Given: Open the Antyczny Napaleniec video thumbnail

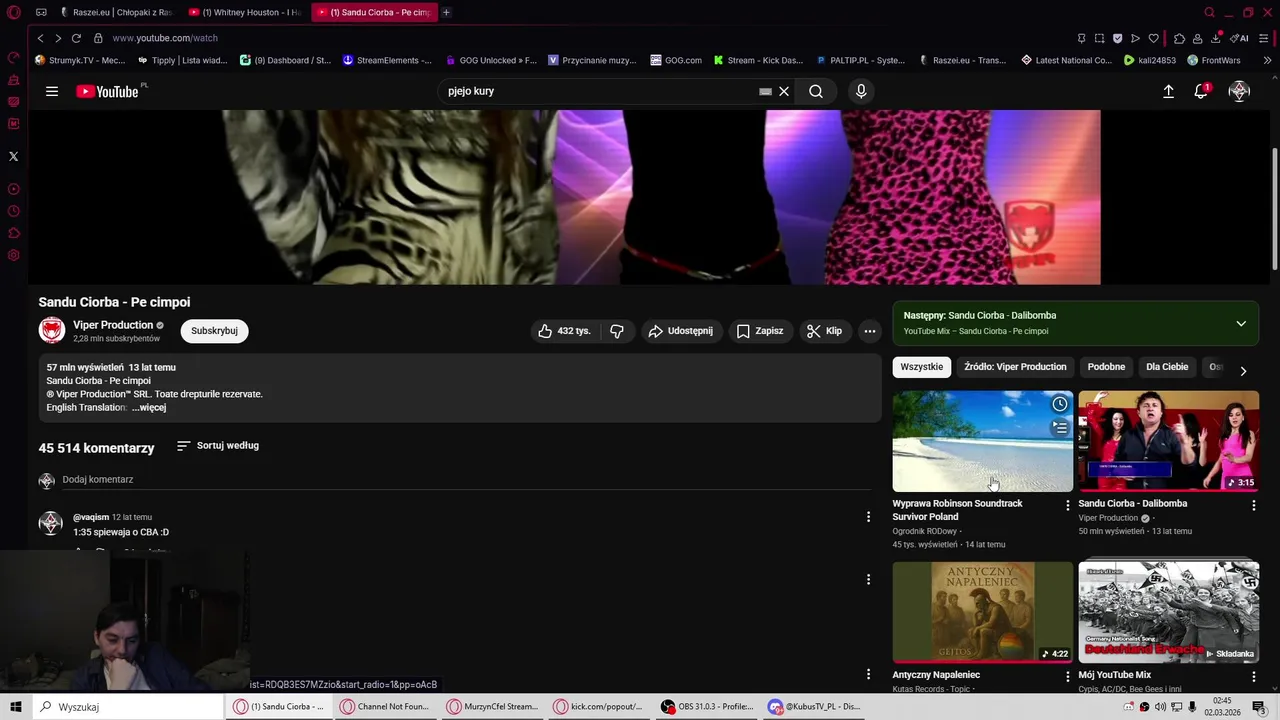Looking at the screenshot, I should coord(983,612).
